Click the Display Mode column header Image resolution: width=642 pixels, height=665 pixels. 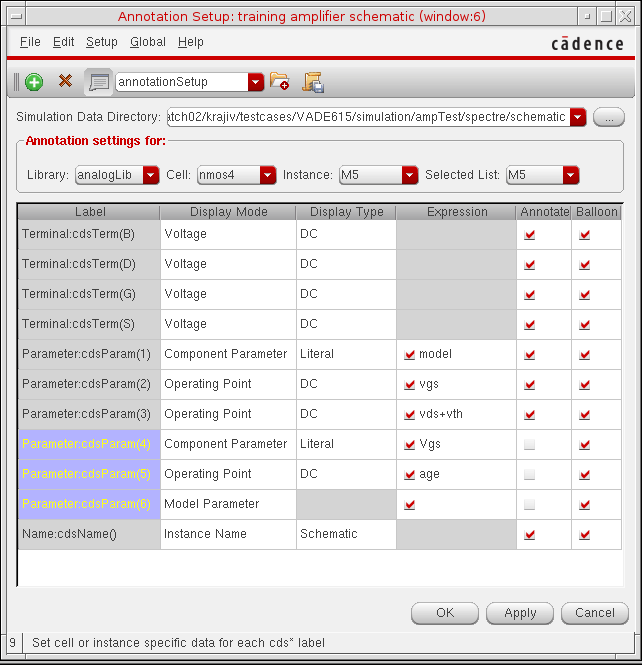coord(228,212)
